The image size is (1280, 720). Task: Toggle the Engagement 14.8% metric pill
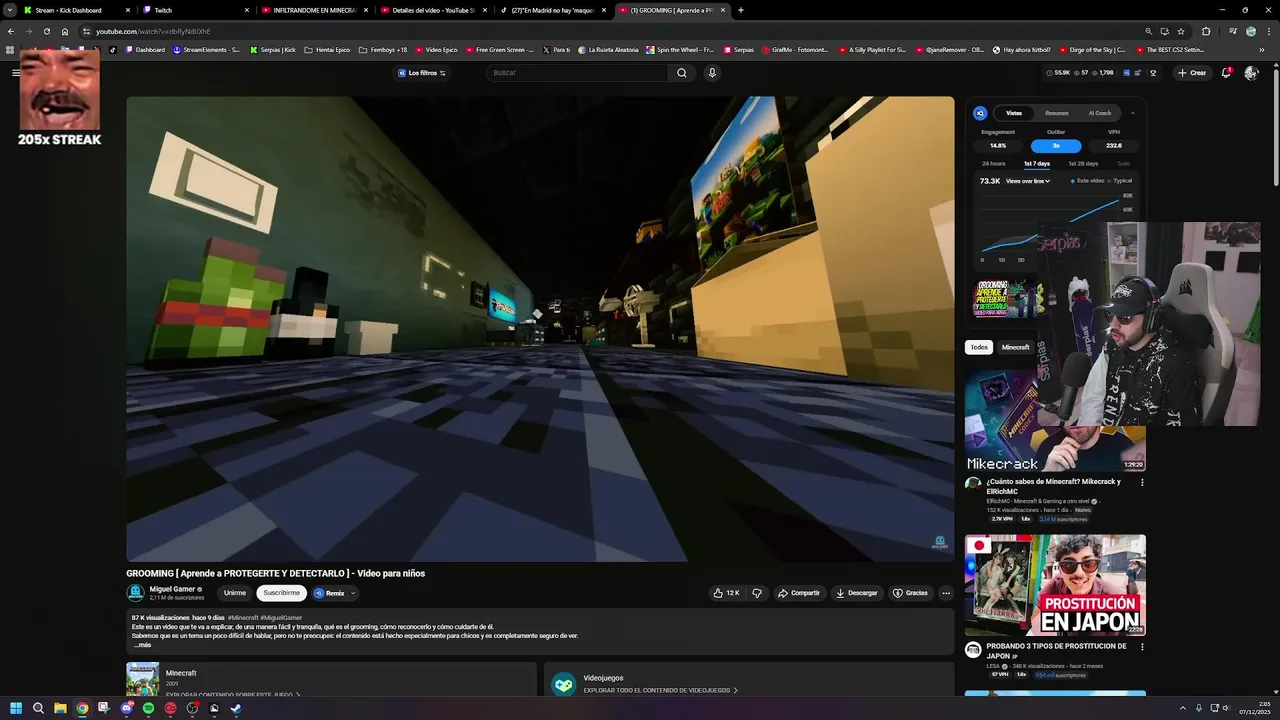coord(998,146)
